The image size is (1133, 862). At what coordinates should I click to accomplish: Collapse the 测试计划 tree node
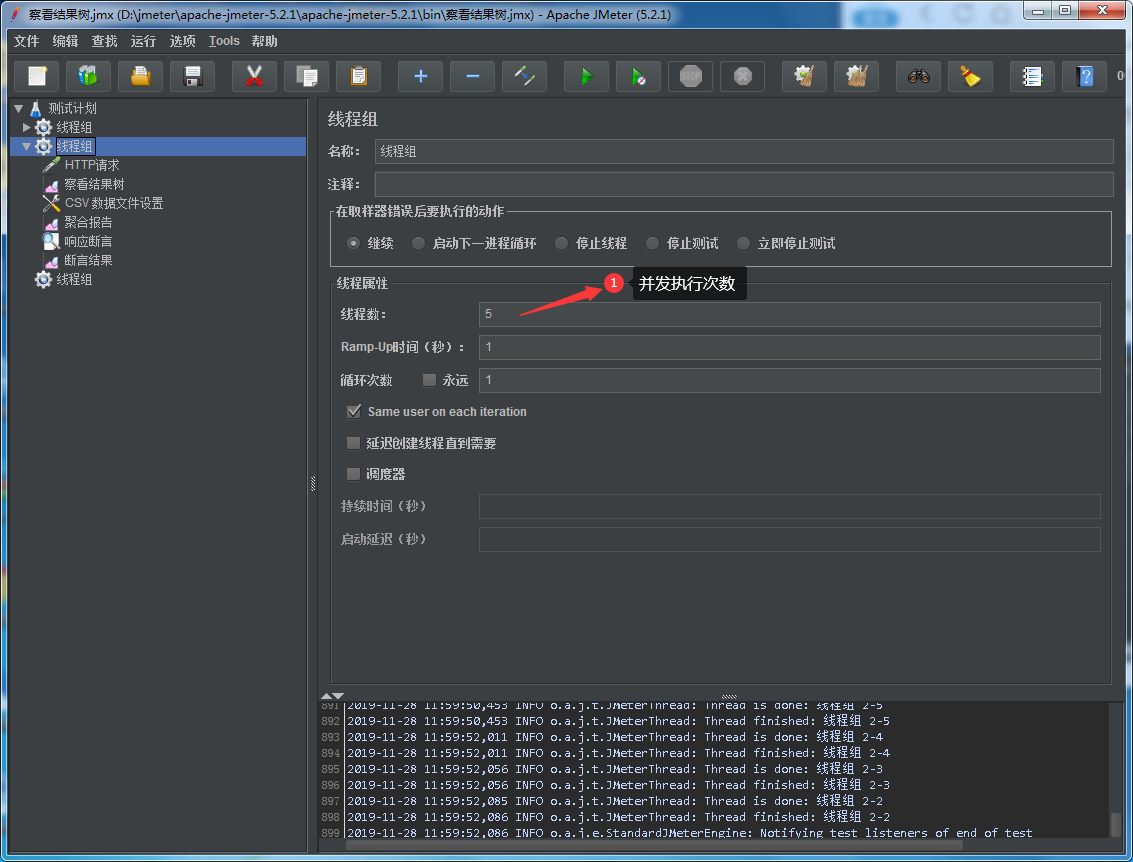point(19,108)
